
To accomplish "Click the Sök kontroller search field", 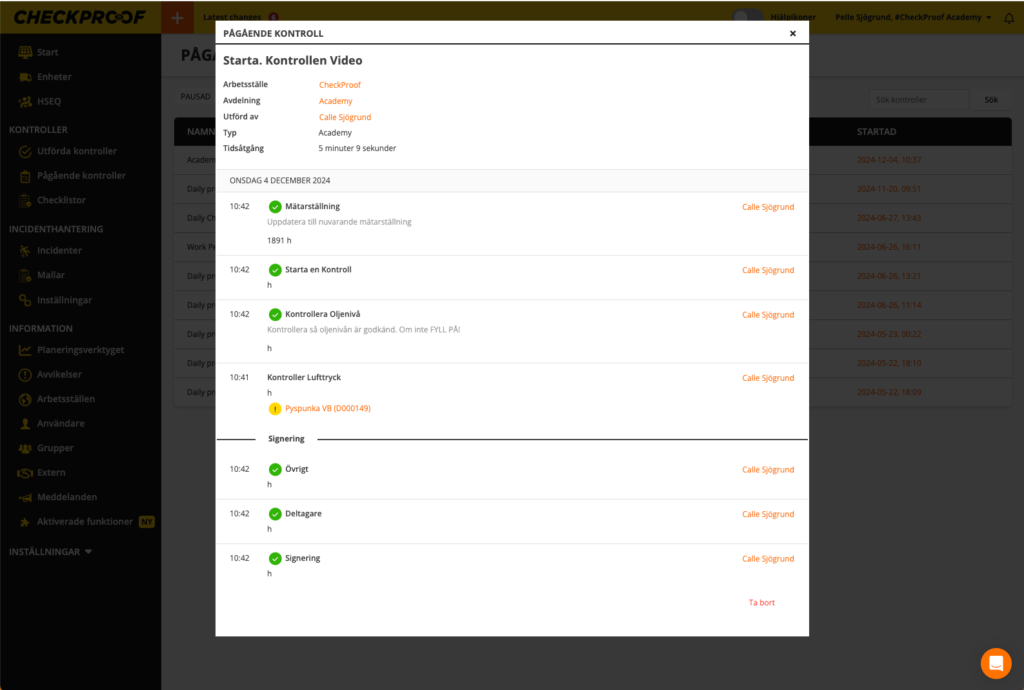I will [x=918, y=100].
